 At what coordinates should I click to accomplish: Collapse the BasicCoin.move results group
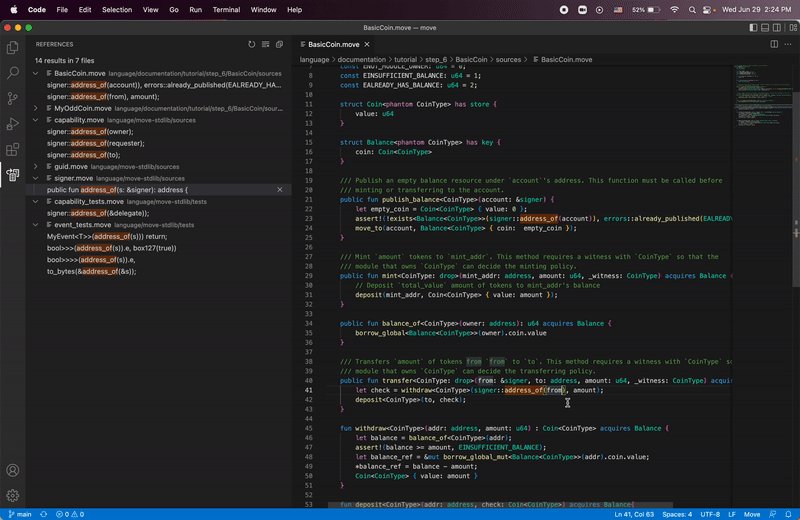[x=36, y=73]
